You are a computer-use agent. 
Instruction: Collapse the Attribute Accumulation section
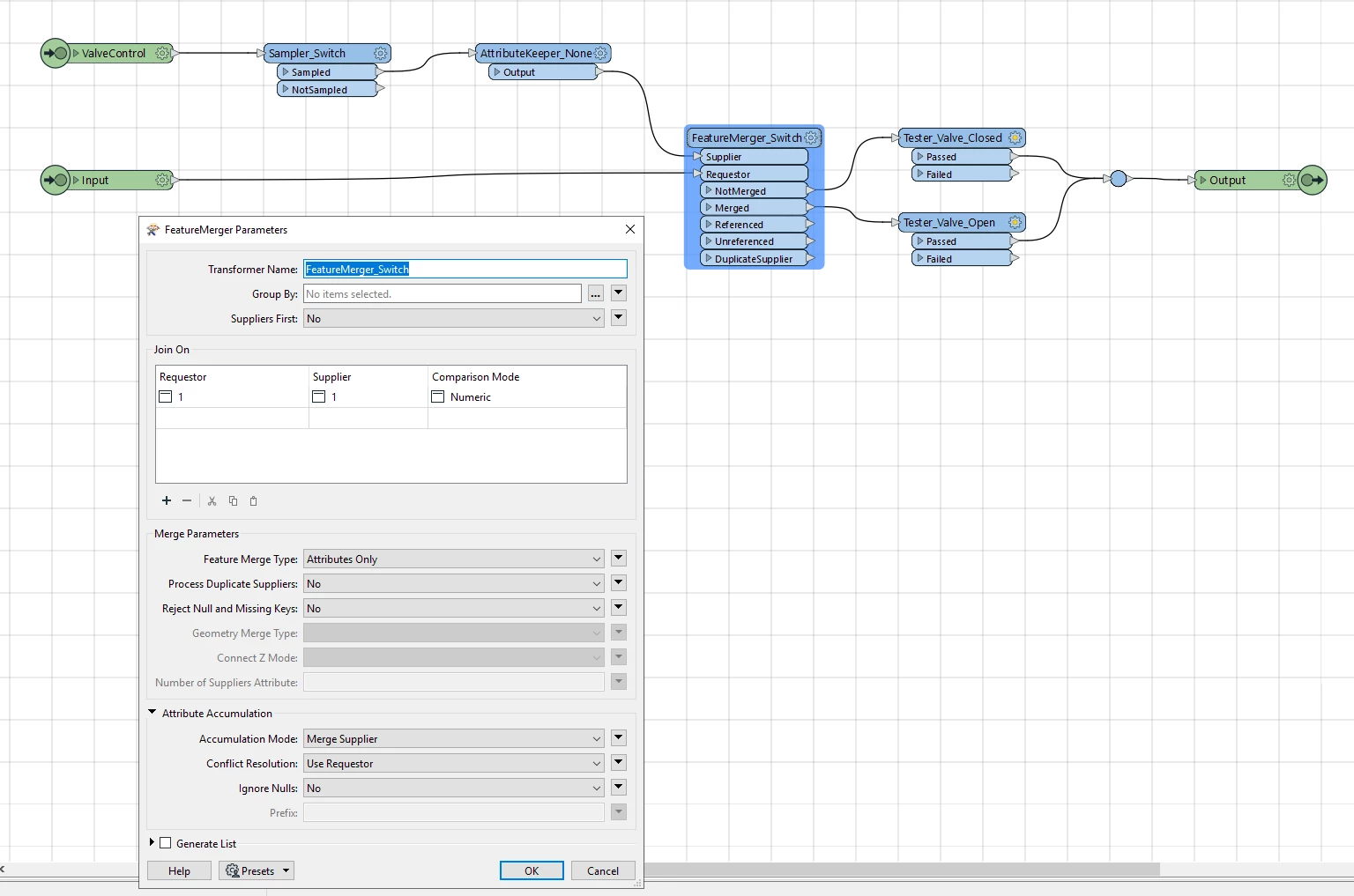(x=152, y=712)
